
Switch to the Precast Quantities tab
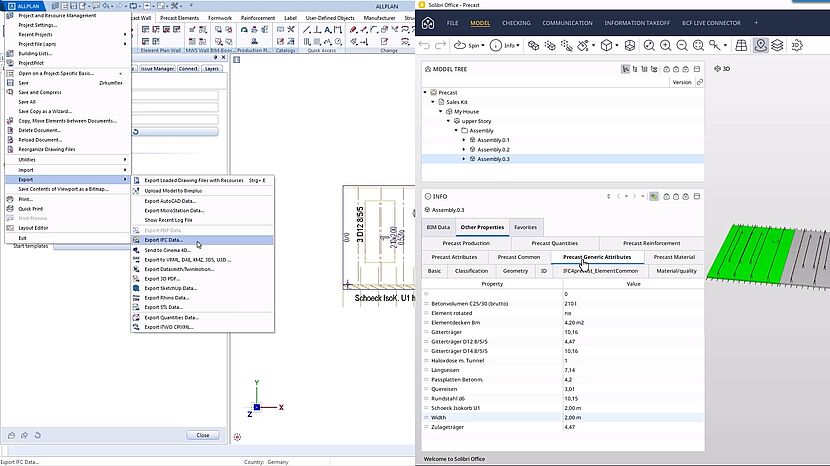coord(554,243)
